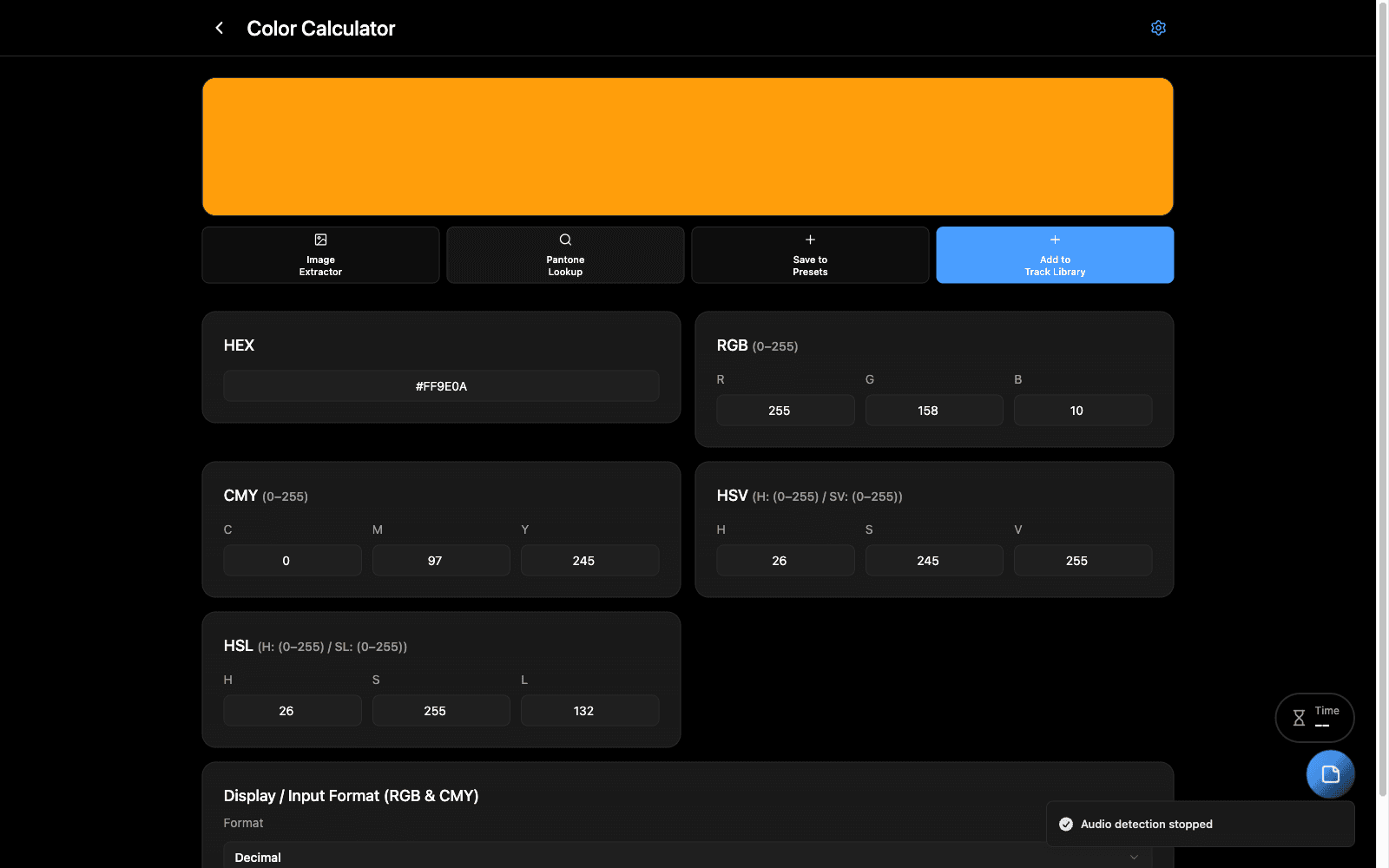The height and width of the screenshot is (868, 1389).
Task: Click the blue floating note button
Action: coord(1330,774)
